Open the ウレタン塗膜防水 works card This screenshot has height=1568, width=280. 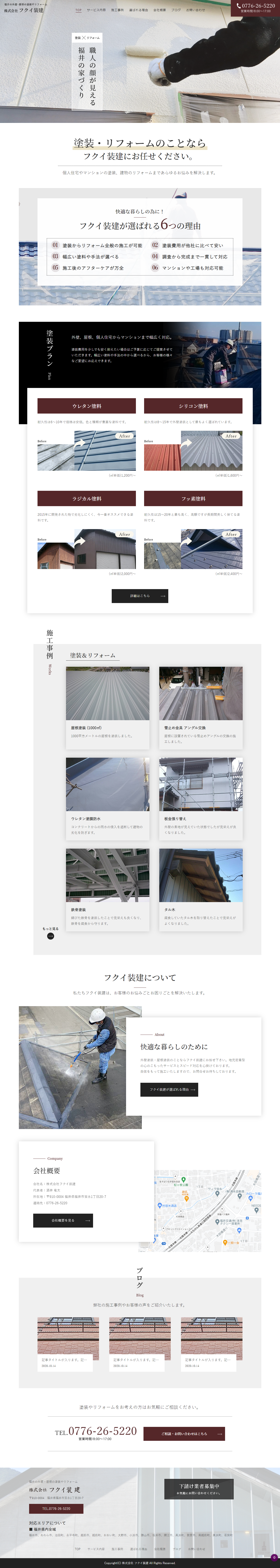tap(108, 799)
